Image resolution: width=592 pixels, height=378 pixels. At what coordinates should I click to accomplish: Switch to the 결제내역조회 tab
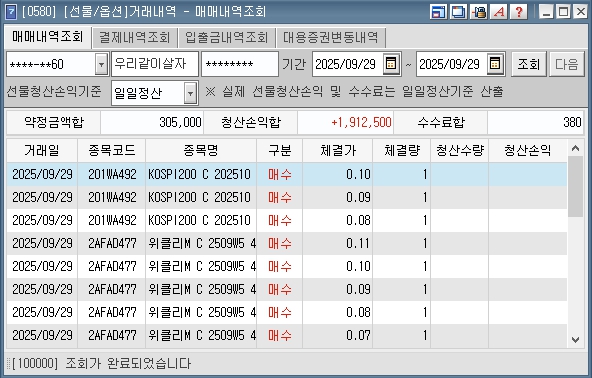135,37
